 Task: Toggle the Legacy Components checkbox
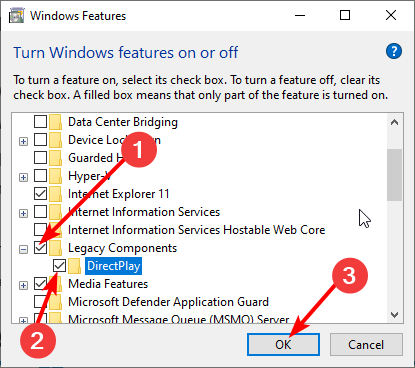tap(40, 248)
